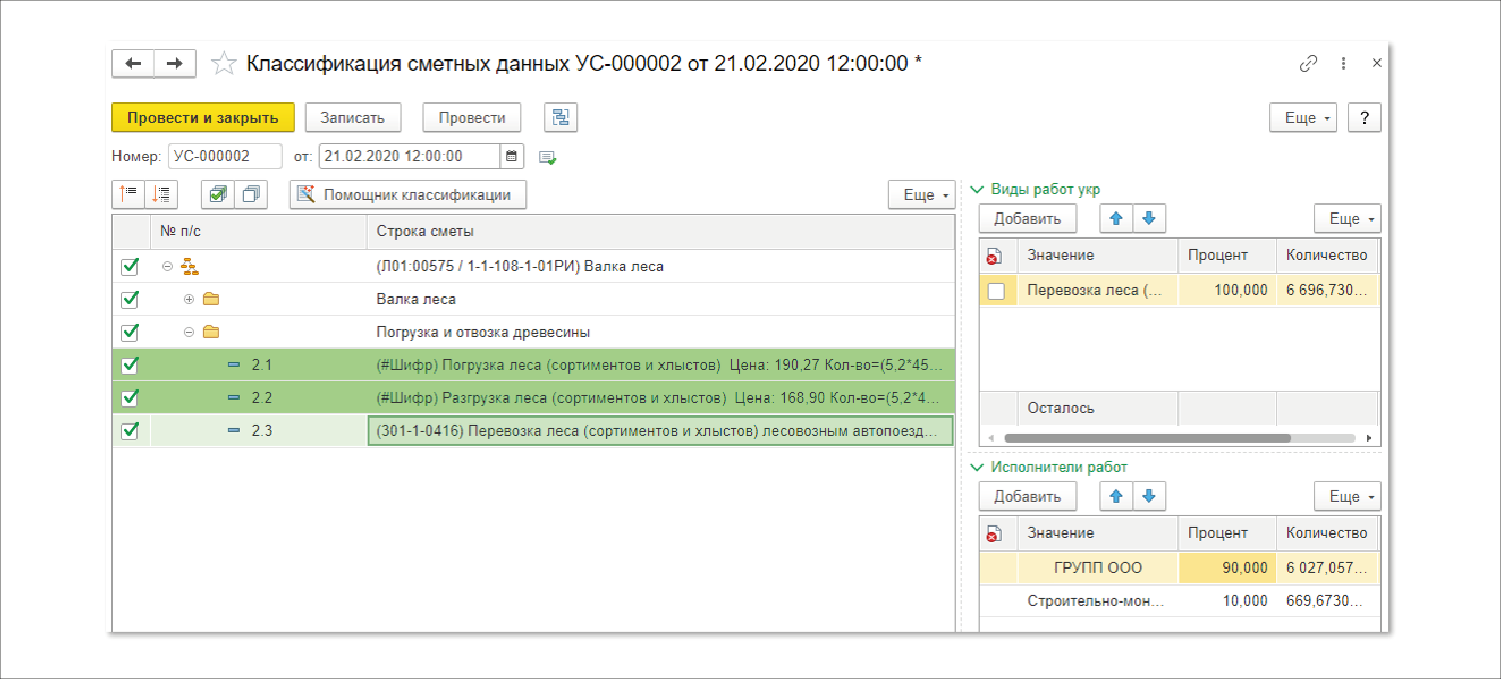Open the top-right Еще dropdown menu
This screenshot has height=679, width=1501.
[x=1303, y=117]
